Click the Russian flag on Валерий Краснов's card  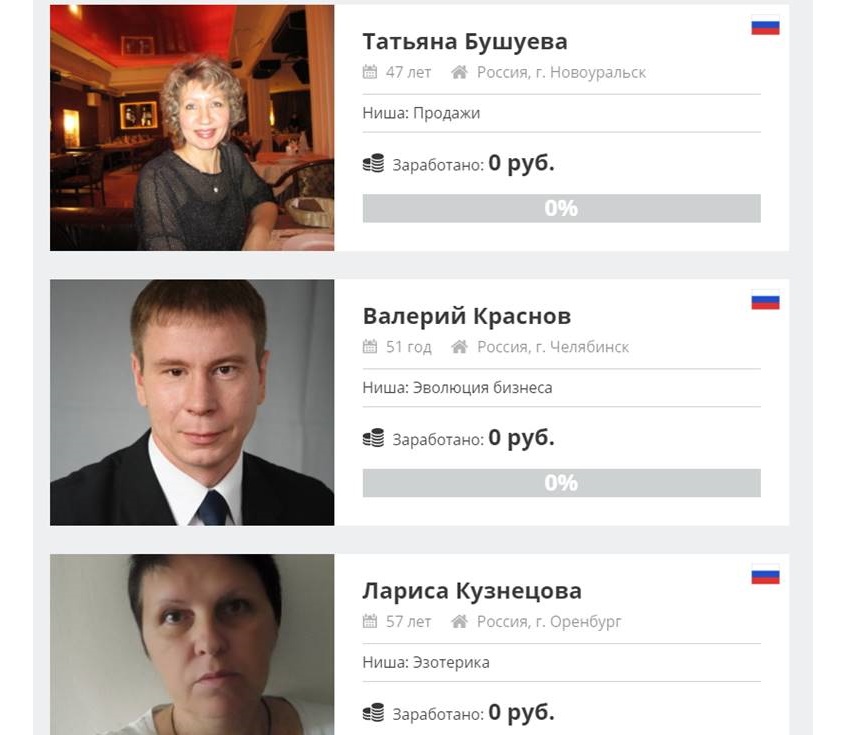[765, 301]
